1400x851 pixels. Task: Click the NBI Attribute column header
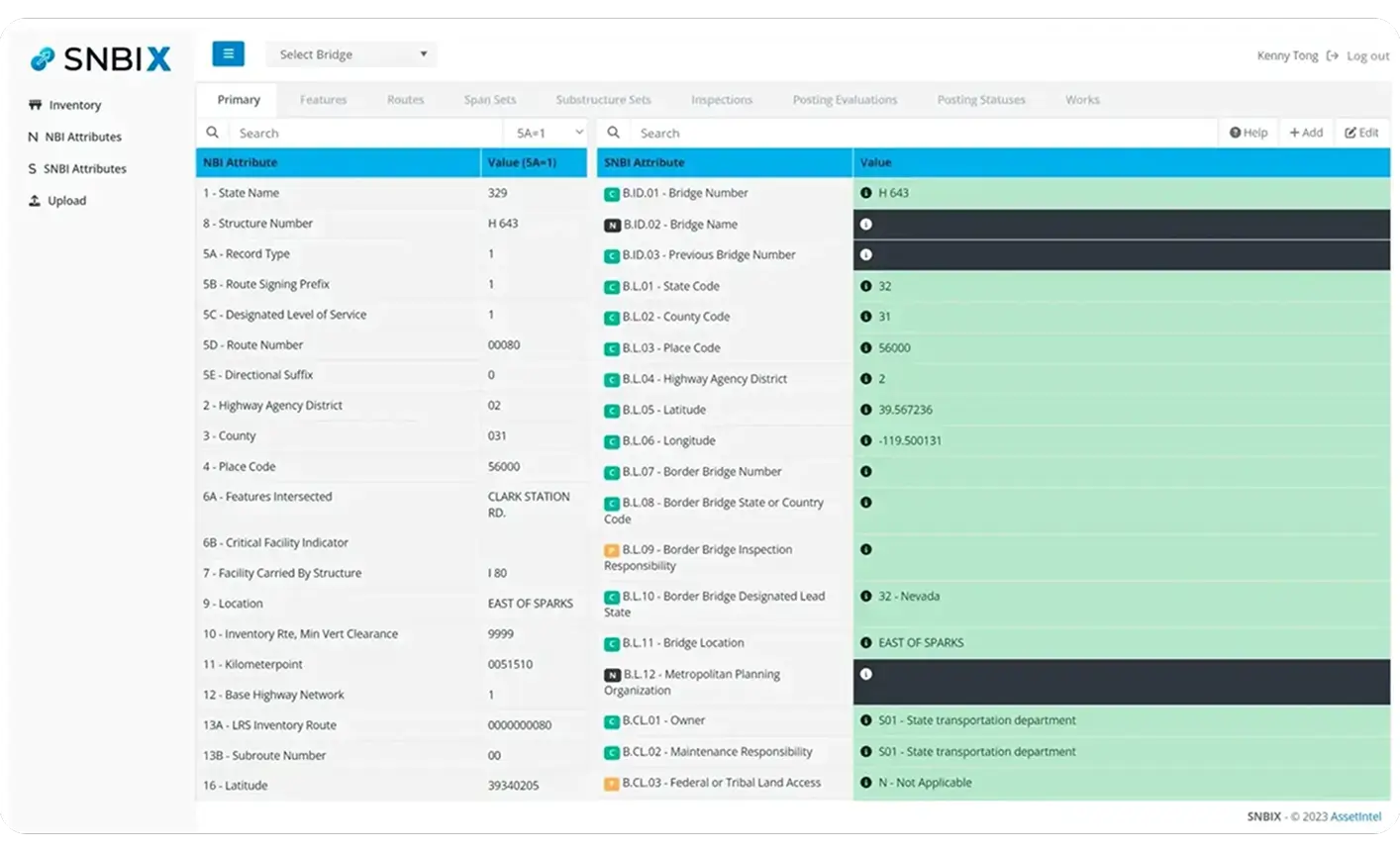(x=338, y=162)
